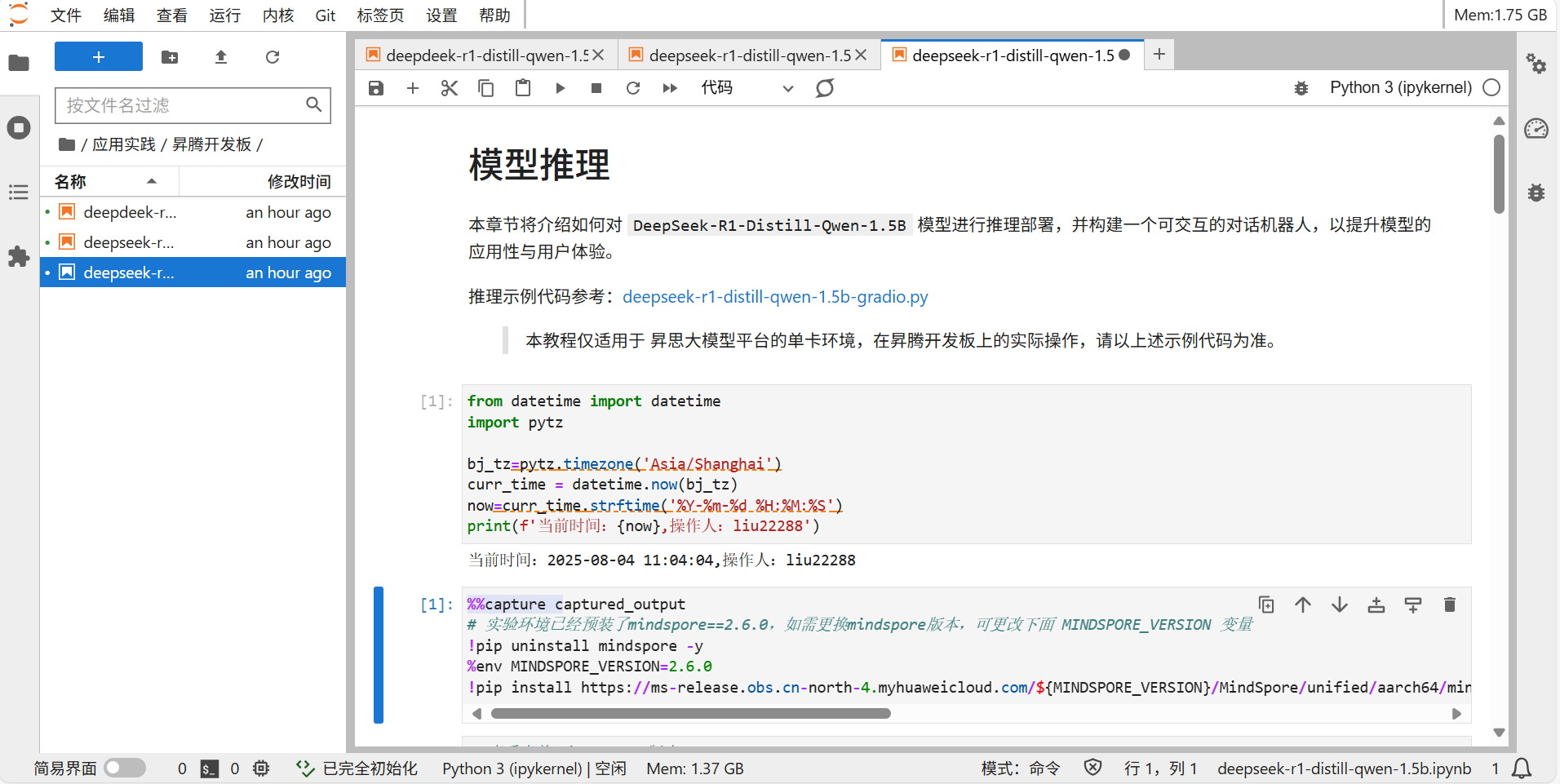Delete the active cell with trash icon
This screenshot has height=784, width=1560.
pyautogui.click(x=1449, y=605)
